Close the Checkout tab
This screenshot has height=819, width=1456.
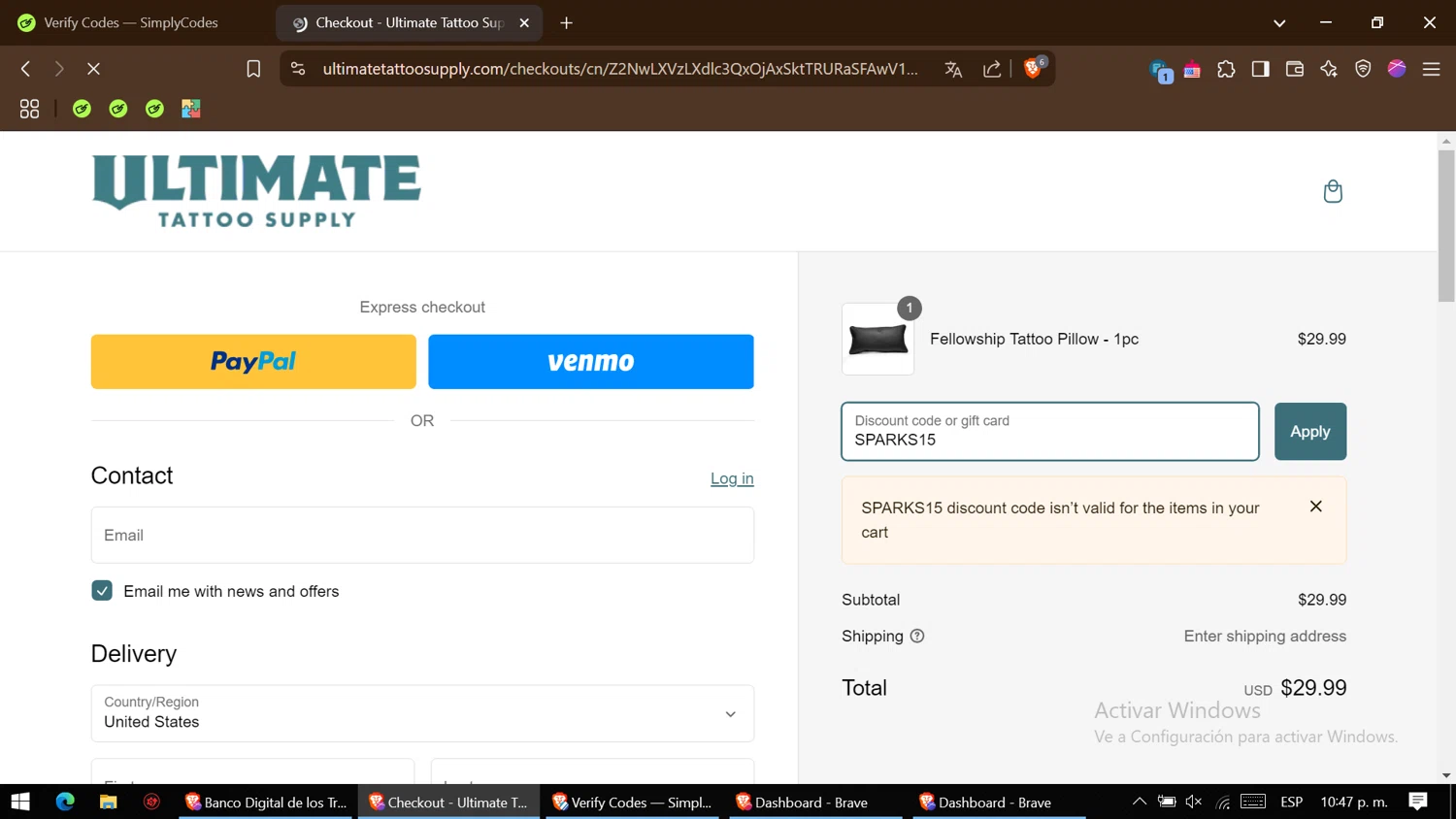tap(524, 22)
